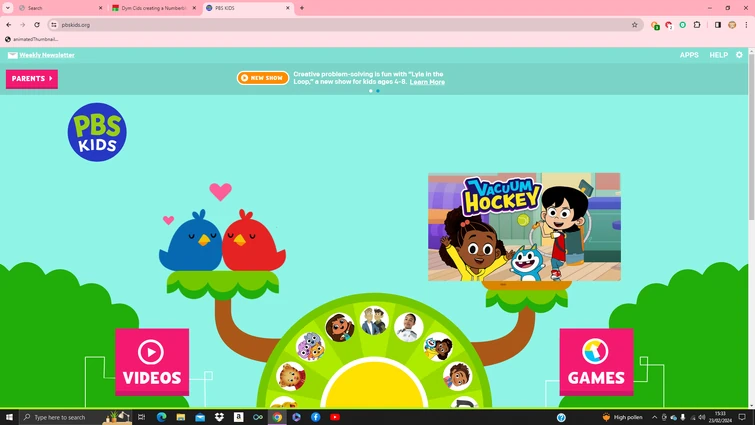755x425 pixels.
Task: Click the NEW SHOW button
Action: 262,77
